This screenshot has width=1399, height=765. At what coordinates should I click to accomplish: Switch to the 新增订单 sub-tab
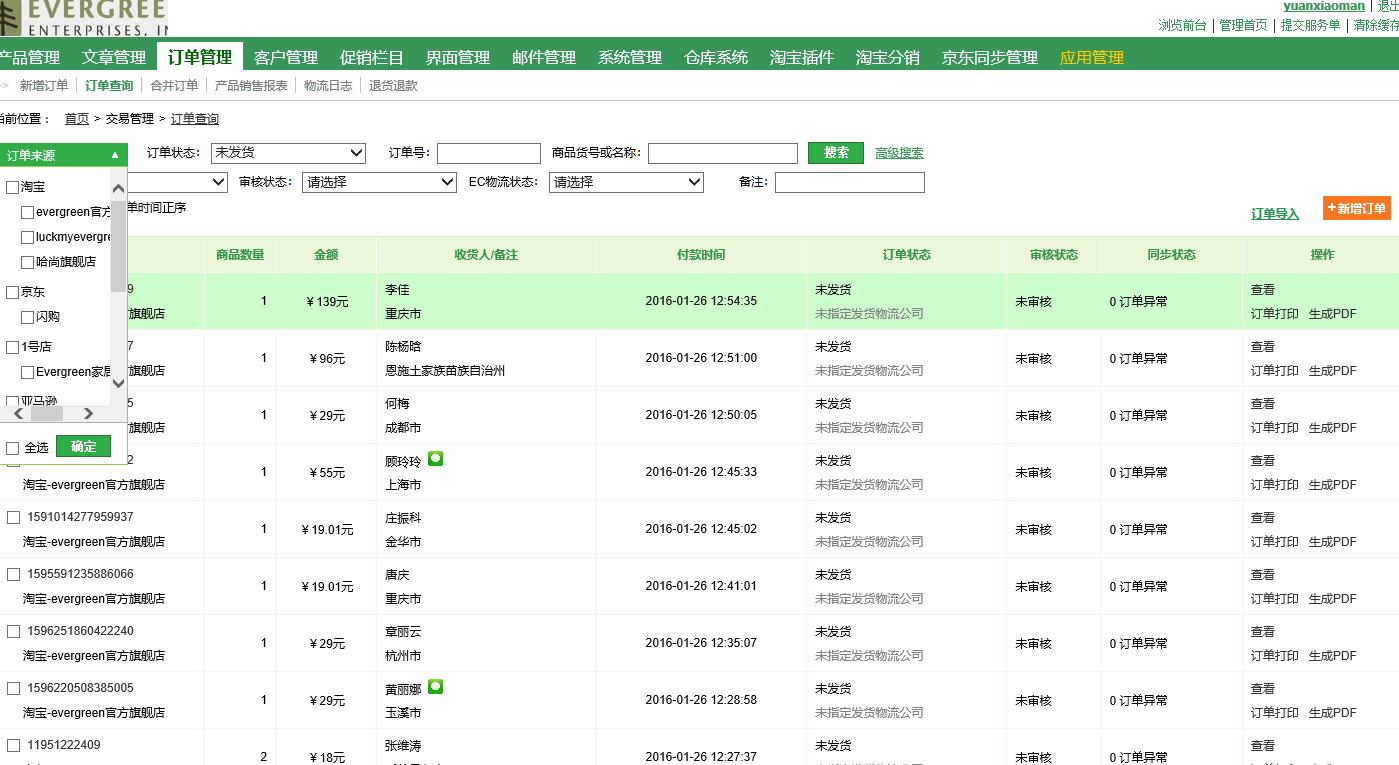[x=44, y=86]
